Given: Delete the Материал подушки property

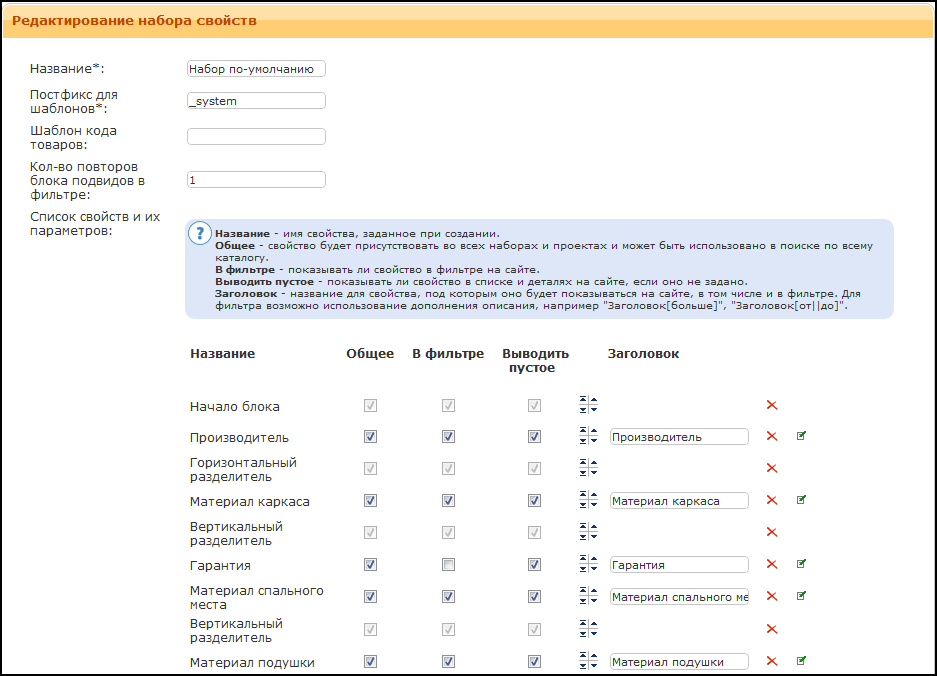Looking at the screenshot, I should pos(771,661).
